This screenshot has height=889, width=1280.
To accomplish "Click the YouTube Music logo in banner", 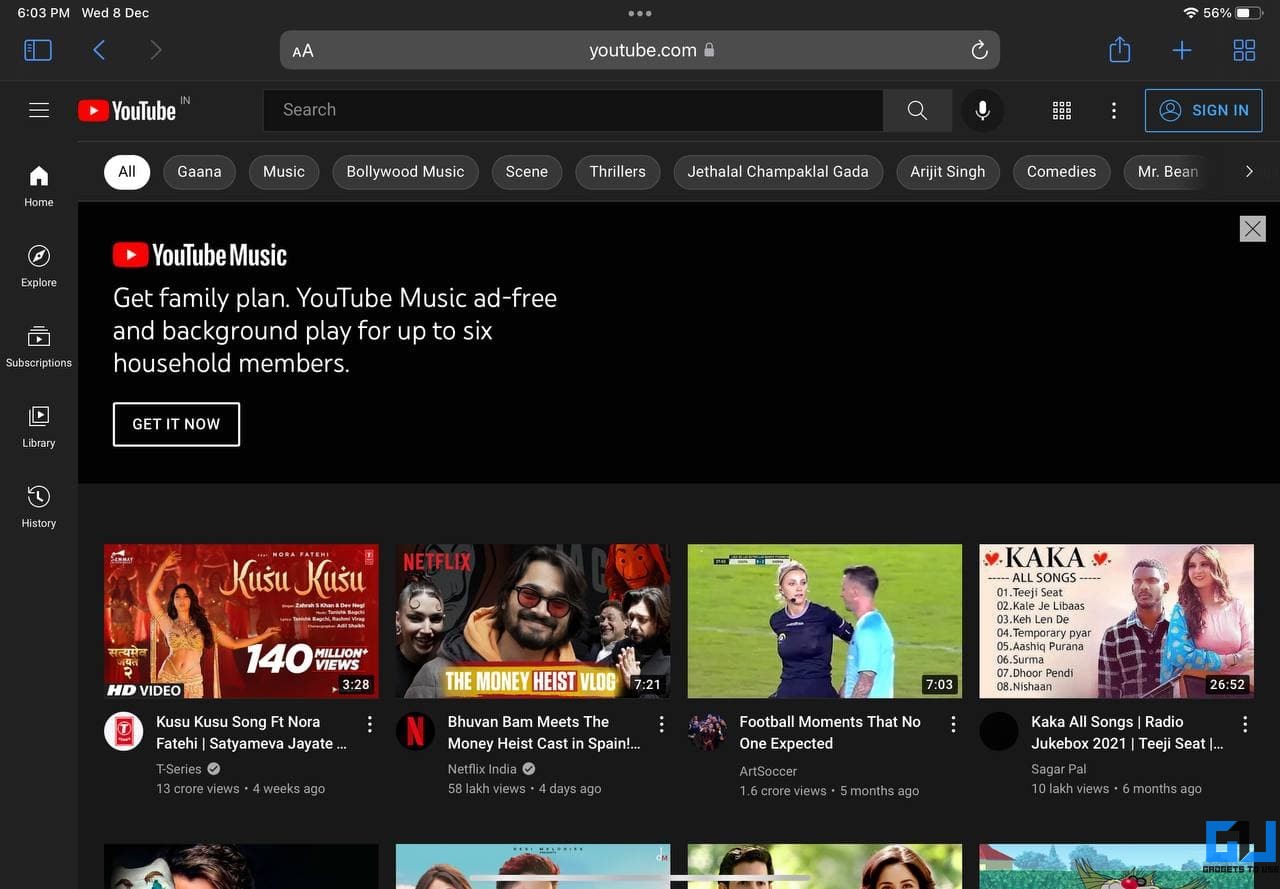I will tap(200, 255).
